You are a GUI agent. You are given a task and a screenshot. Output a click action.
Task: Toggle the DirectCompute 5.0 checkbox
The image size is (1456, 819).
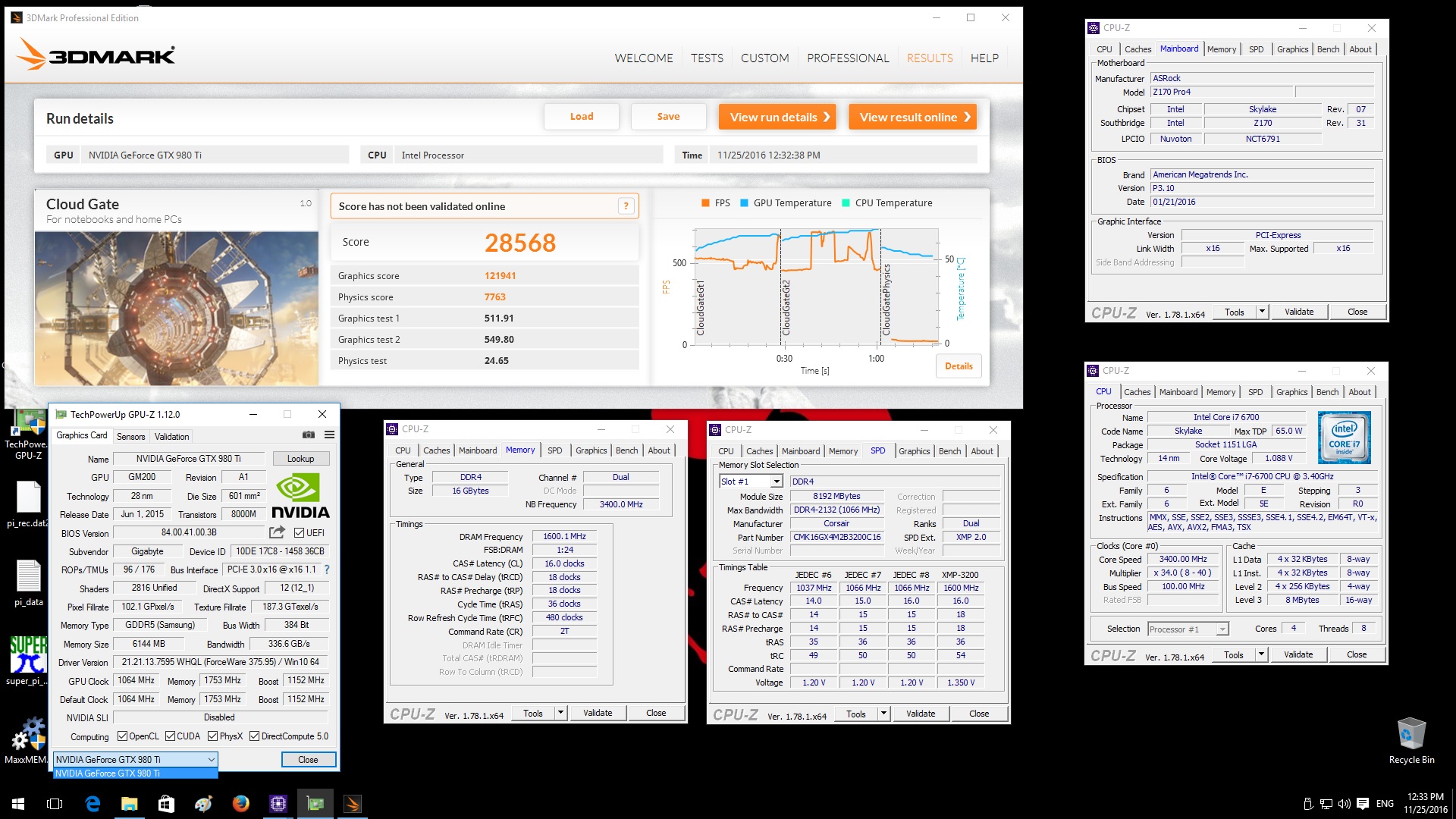[x=255, y=736]
